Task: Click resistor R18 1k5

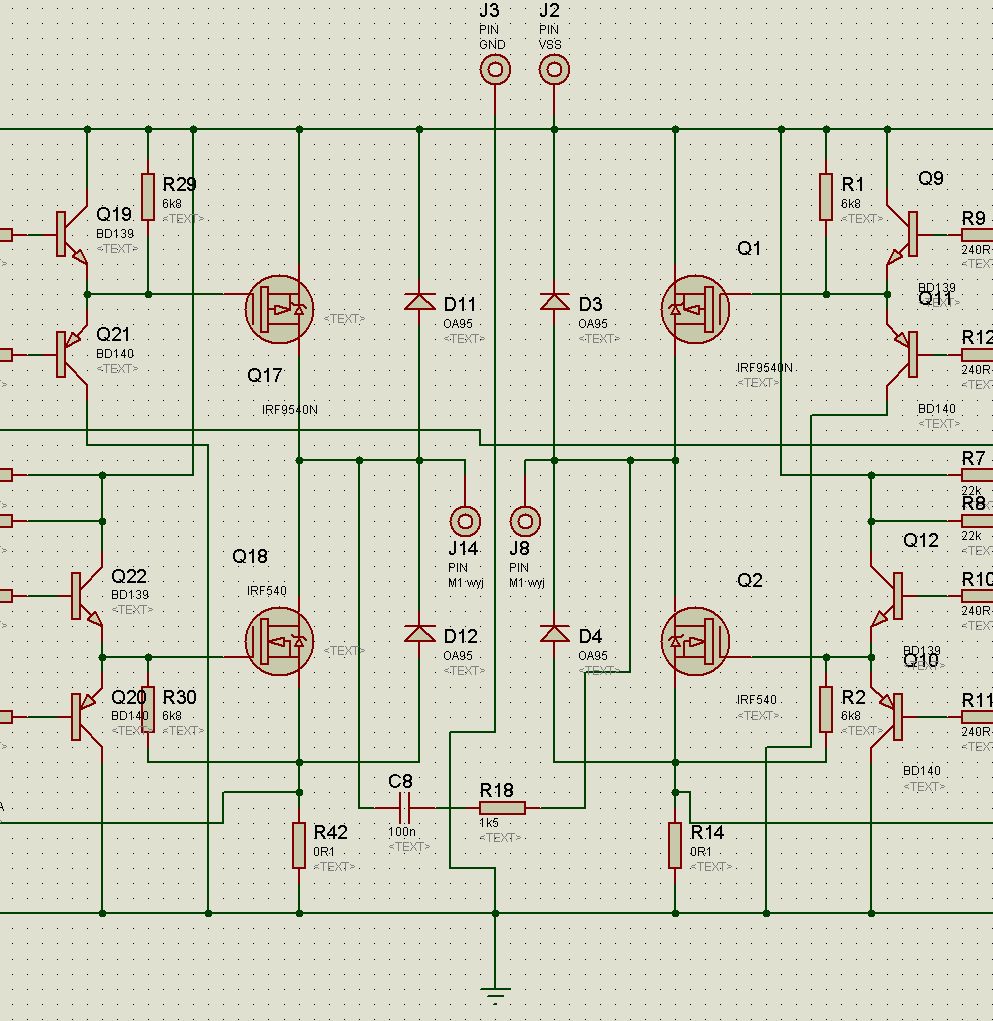Action: pyautogui.click(x=502, y=808)
